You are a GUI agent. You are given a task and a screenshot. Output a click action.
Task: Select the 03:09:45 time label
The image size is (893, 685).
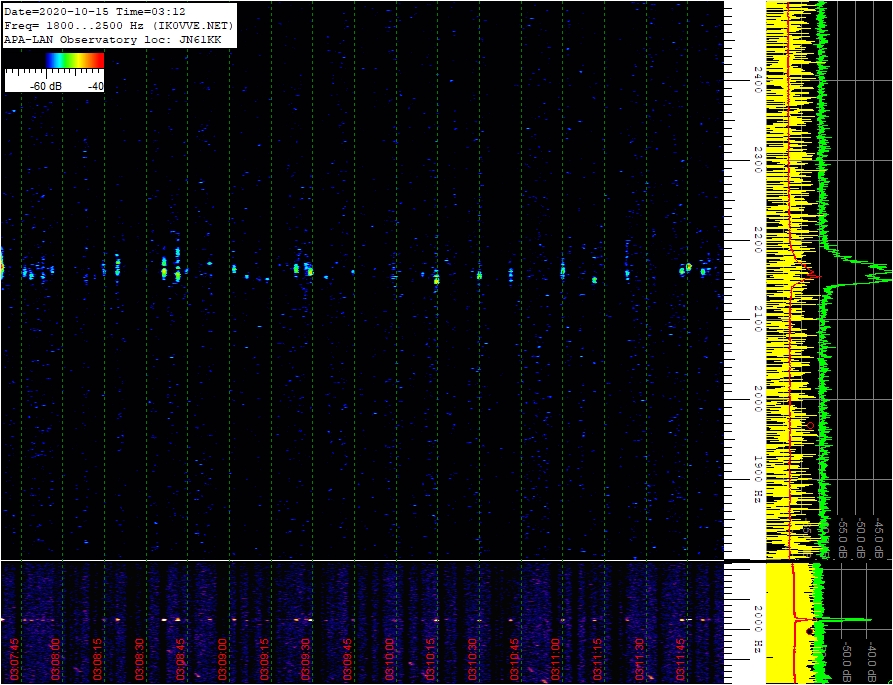coord(348,659)
